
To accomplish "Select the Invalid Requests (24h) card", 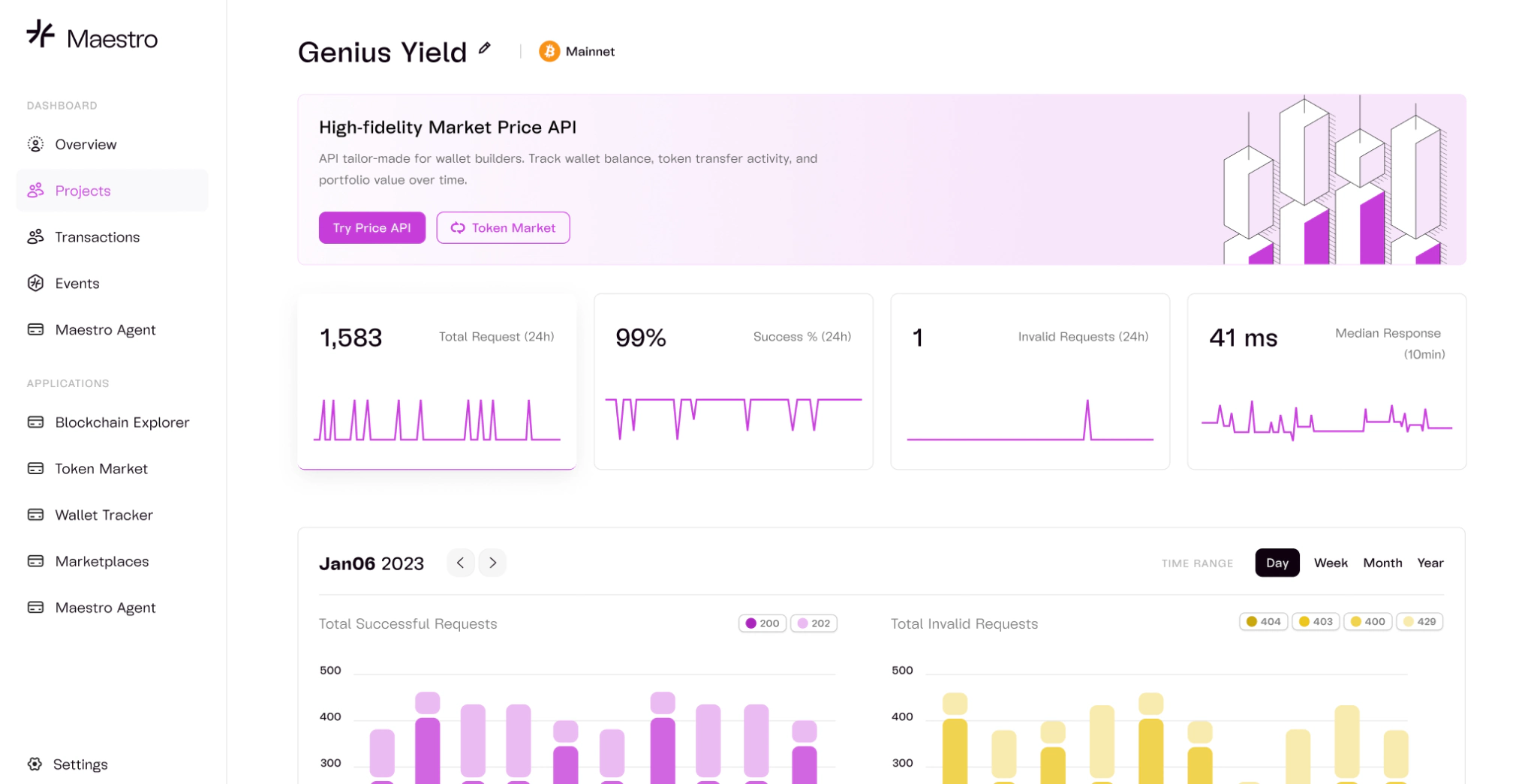I will [1030, 381].
